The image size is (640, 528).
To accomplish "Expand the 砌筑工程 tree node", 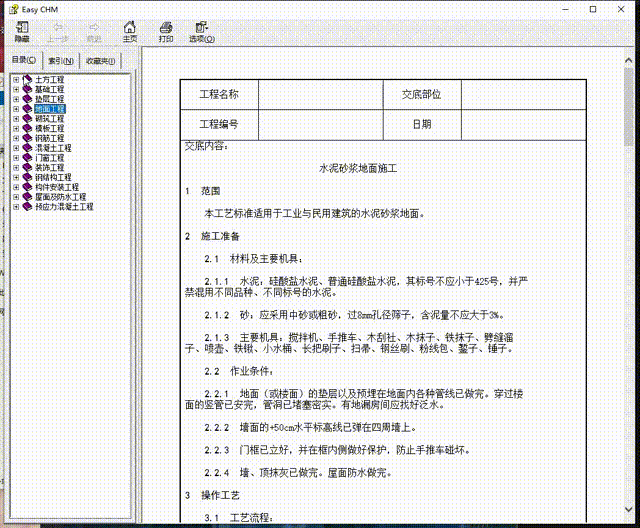I will coord(16,119).
